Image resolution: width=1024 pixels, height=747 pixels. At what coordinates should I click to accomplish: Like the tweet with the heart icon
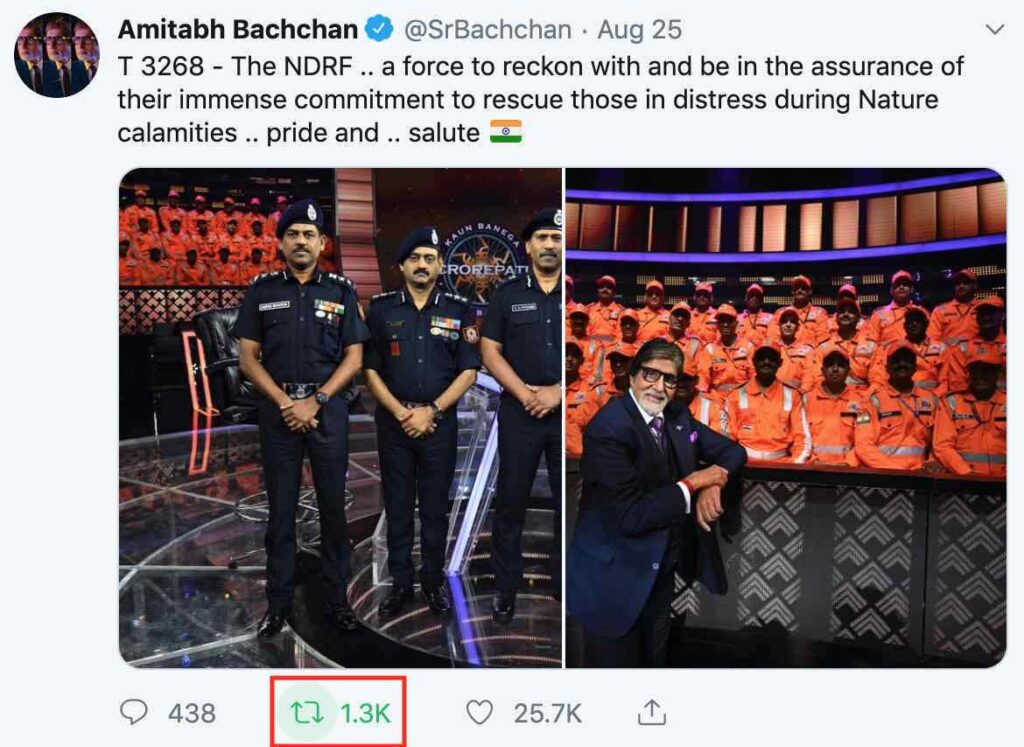pyautogui.click(x=480, y=713)
